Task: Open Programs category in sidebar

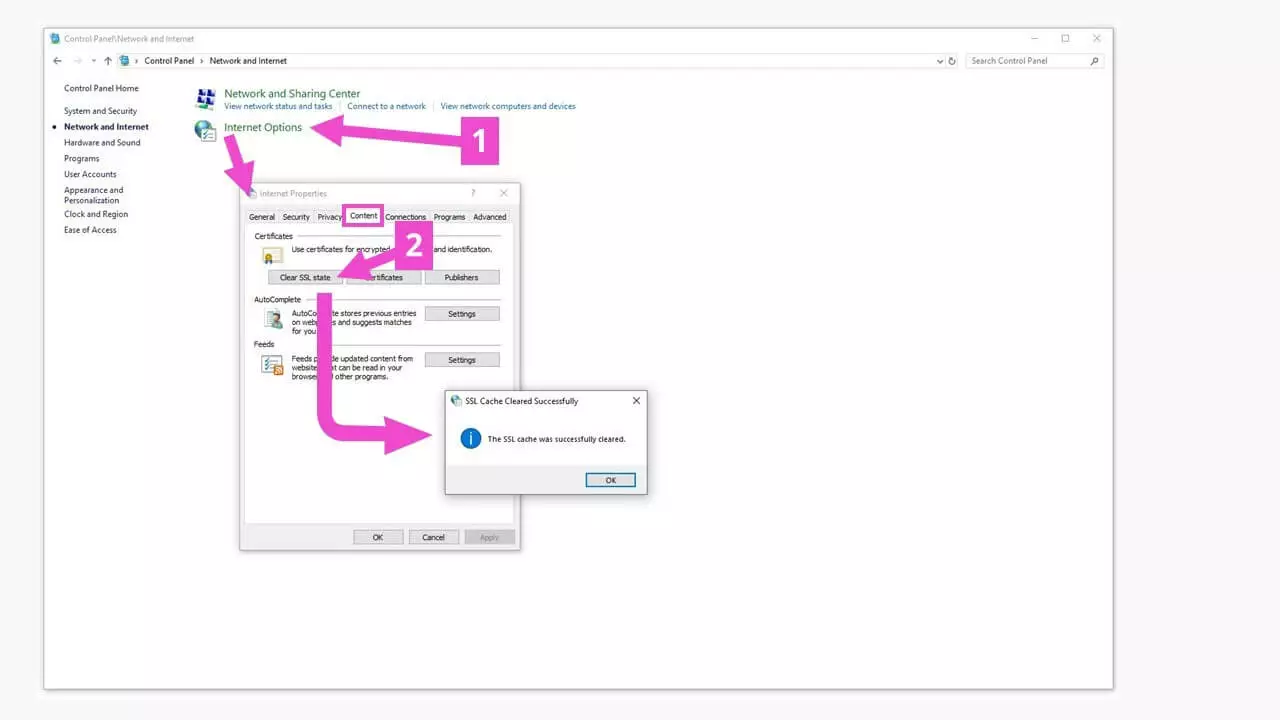Action: (81, 159)
